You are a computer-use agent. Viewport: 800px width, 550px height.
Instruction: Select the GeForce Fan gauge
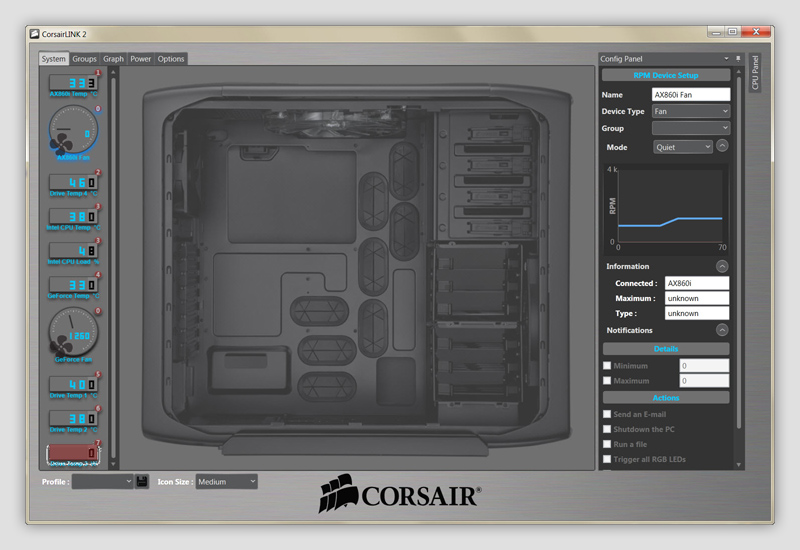pos(72,332)
